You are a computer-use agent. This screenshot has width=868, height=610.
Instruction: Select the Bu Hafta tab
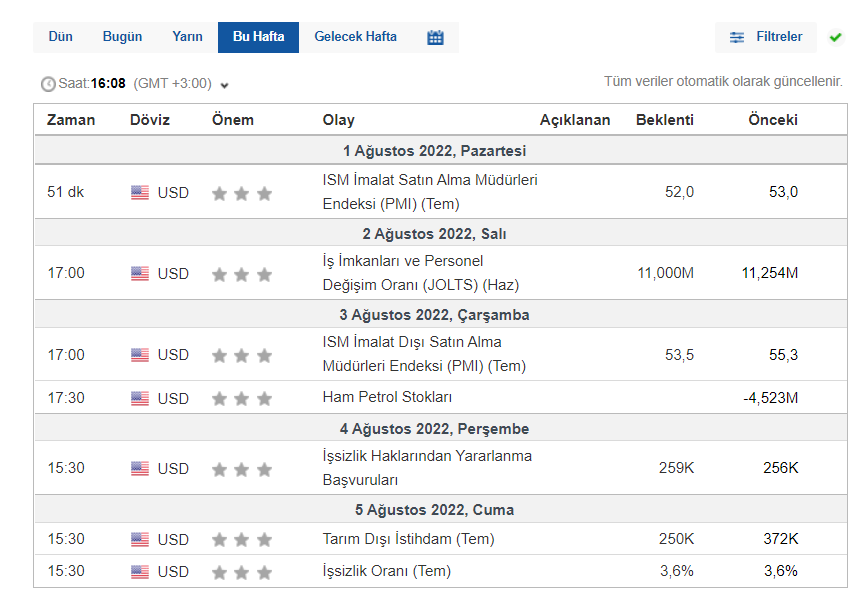tap(258, 37)
